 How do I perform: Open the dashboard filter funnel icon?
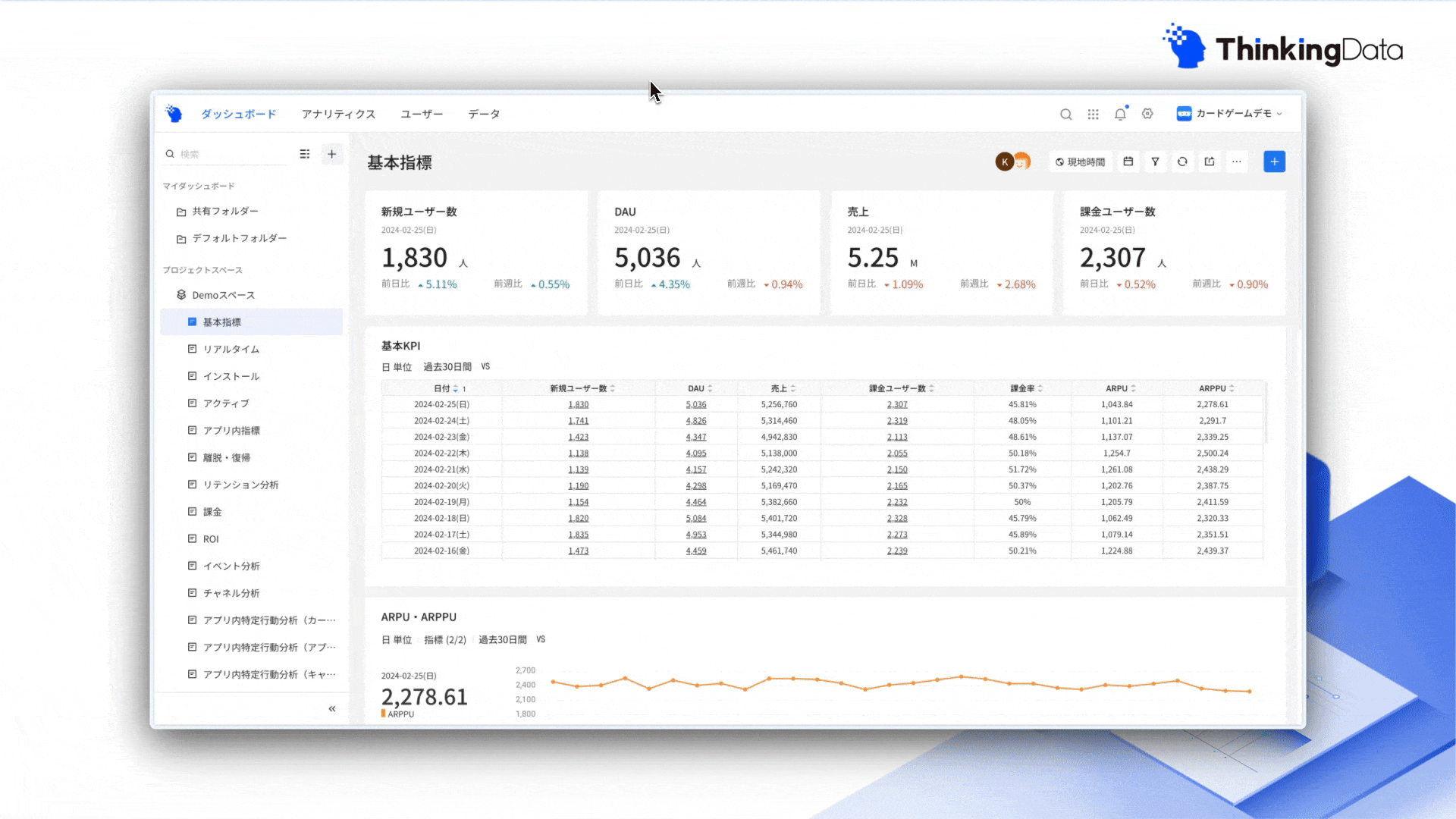pos(1155,162)
